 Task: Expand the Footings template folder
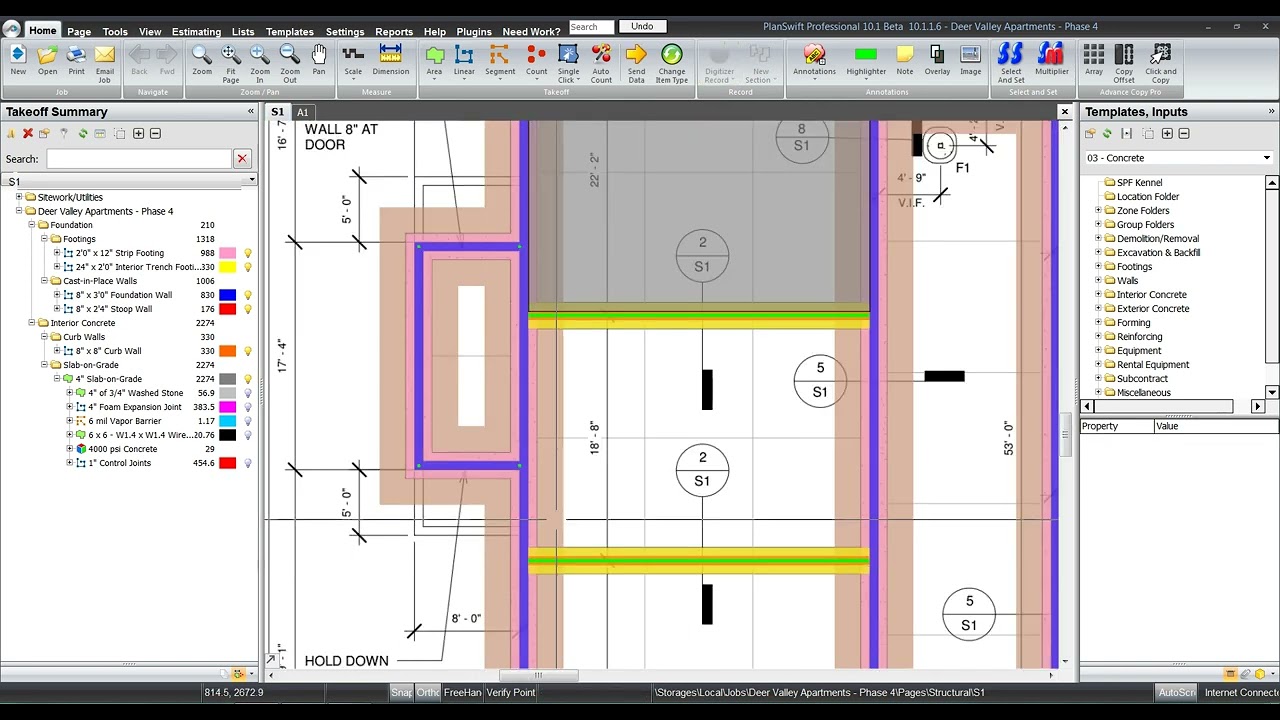pyautogui.click(x=1098, y=267)
